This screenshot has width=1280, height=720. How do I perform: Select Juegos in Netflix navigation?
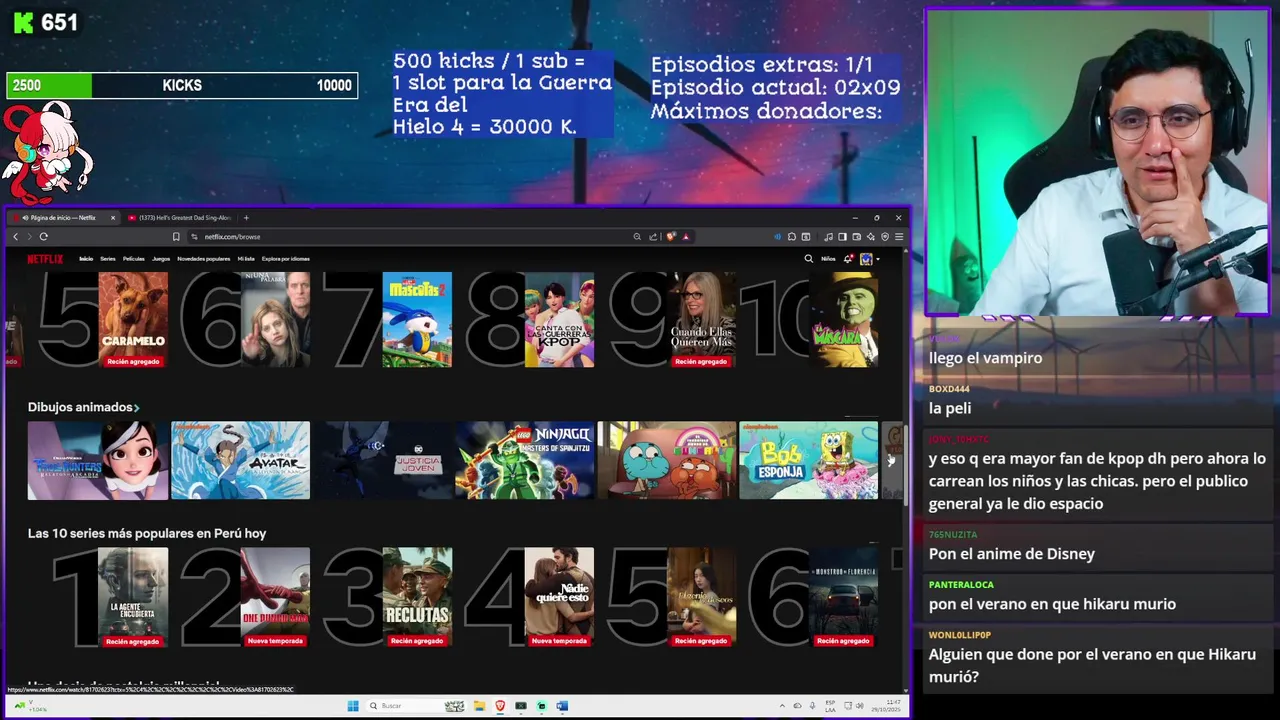161,259
